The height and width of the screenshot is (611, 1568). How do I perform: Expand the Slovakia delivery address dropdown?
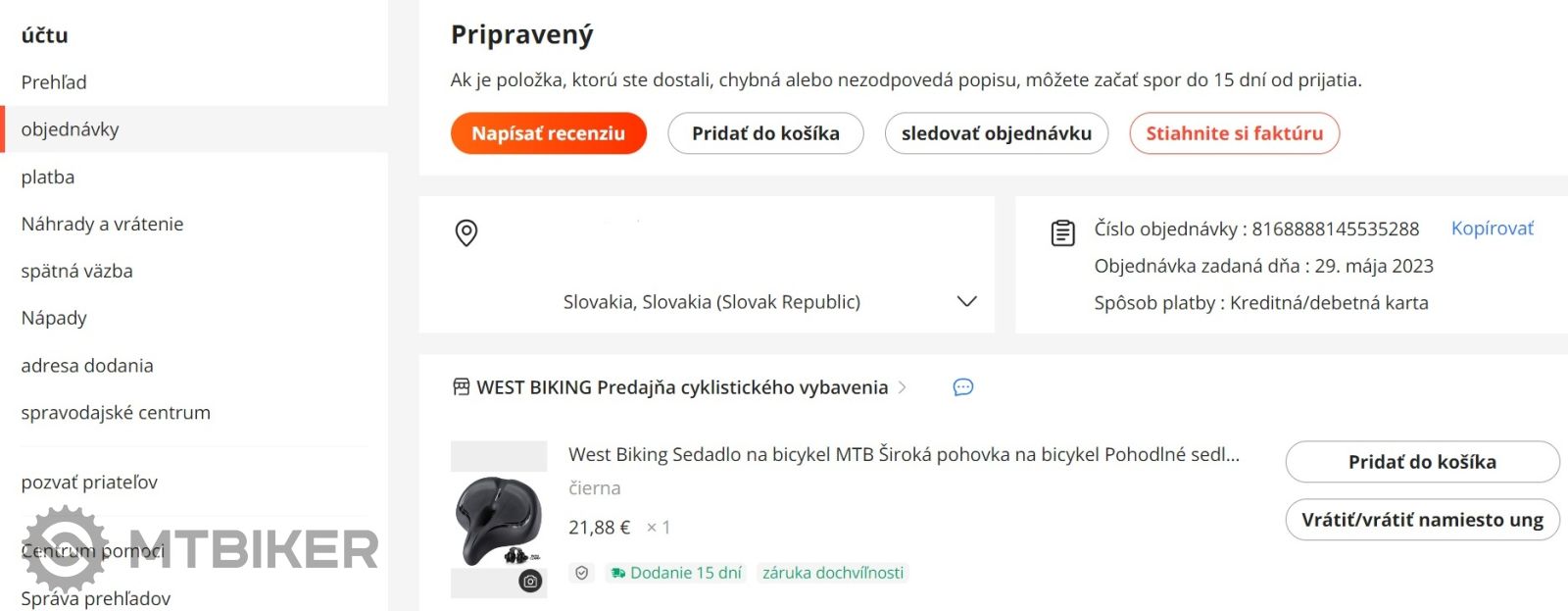(x=966, y=301)
